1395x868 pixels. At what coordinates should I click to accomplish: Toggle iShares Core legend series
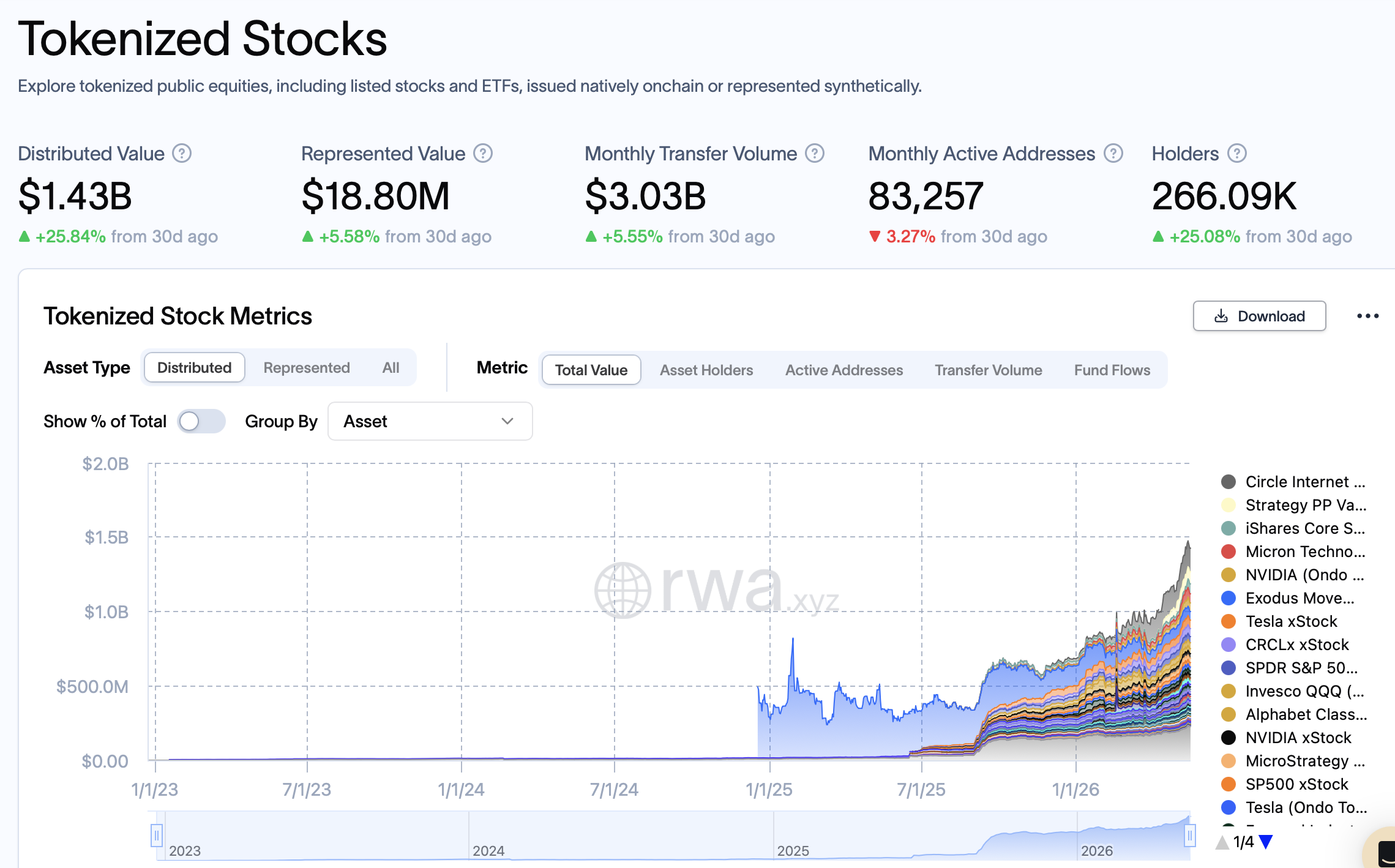1293,528
